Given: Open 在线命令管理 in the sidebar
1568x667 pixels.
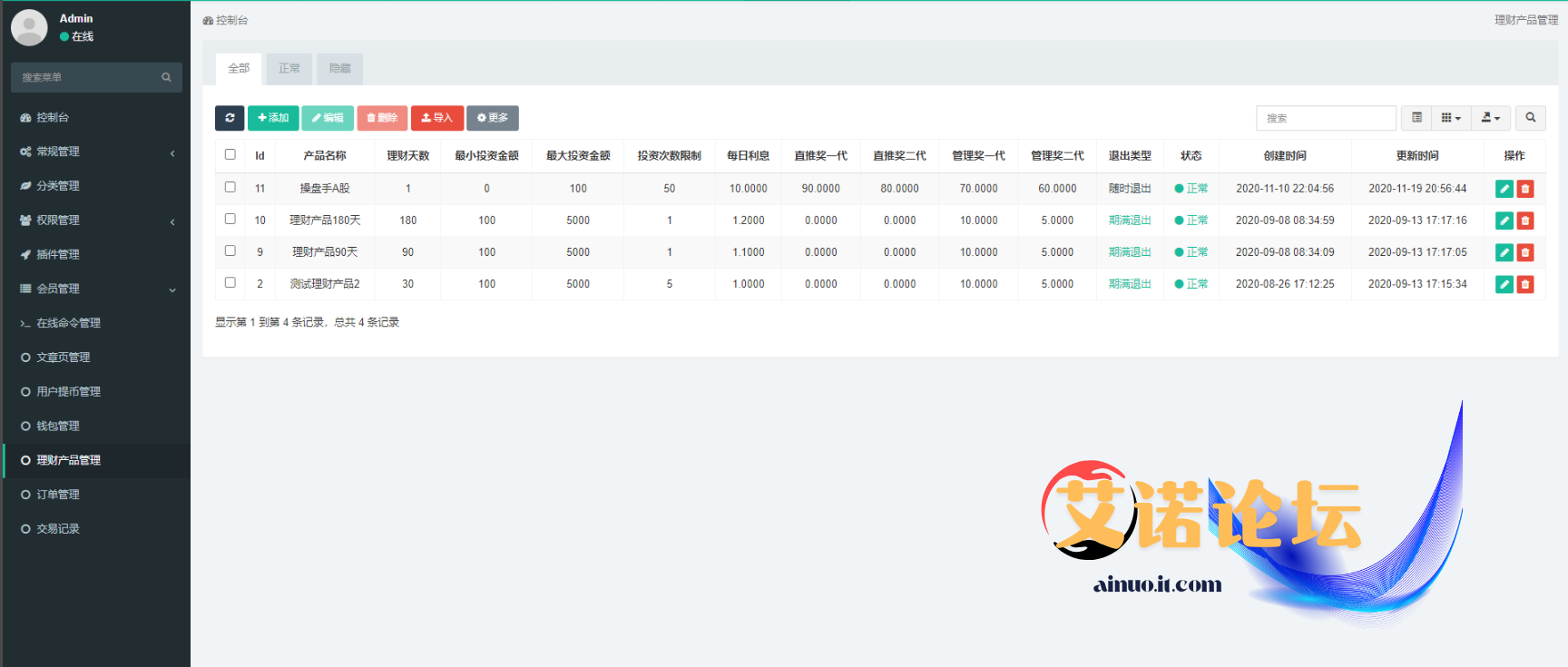Looking at the screenshot, I should [95, 323].
